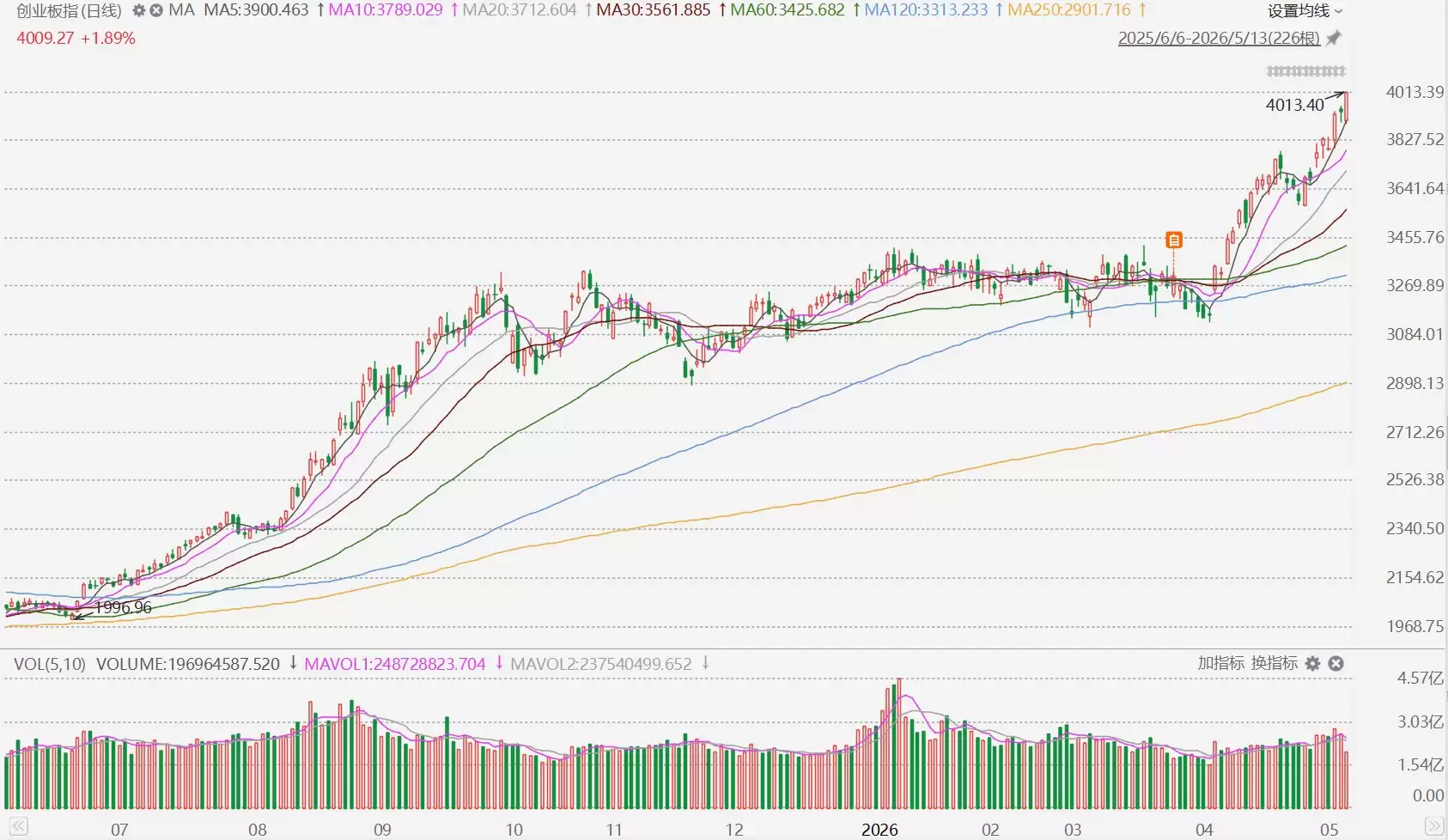
Task: Click the 4013.40 high price annotation
Action: [x=1295, y=105]
